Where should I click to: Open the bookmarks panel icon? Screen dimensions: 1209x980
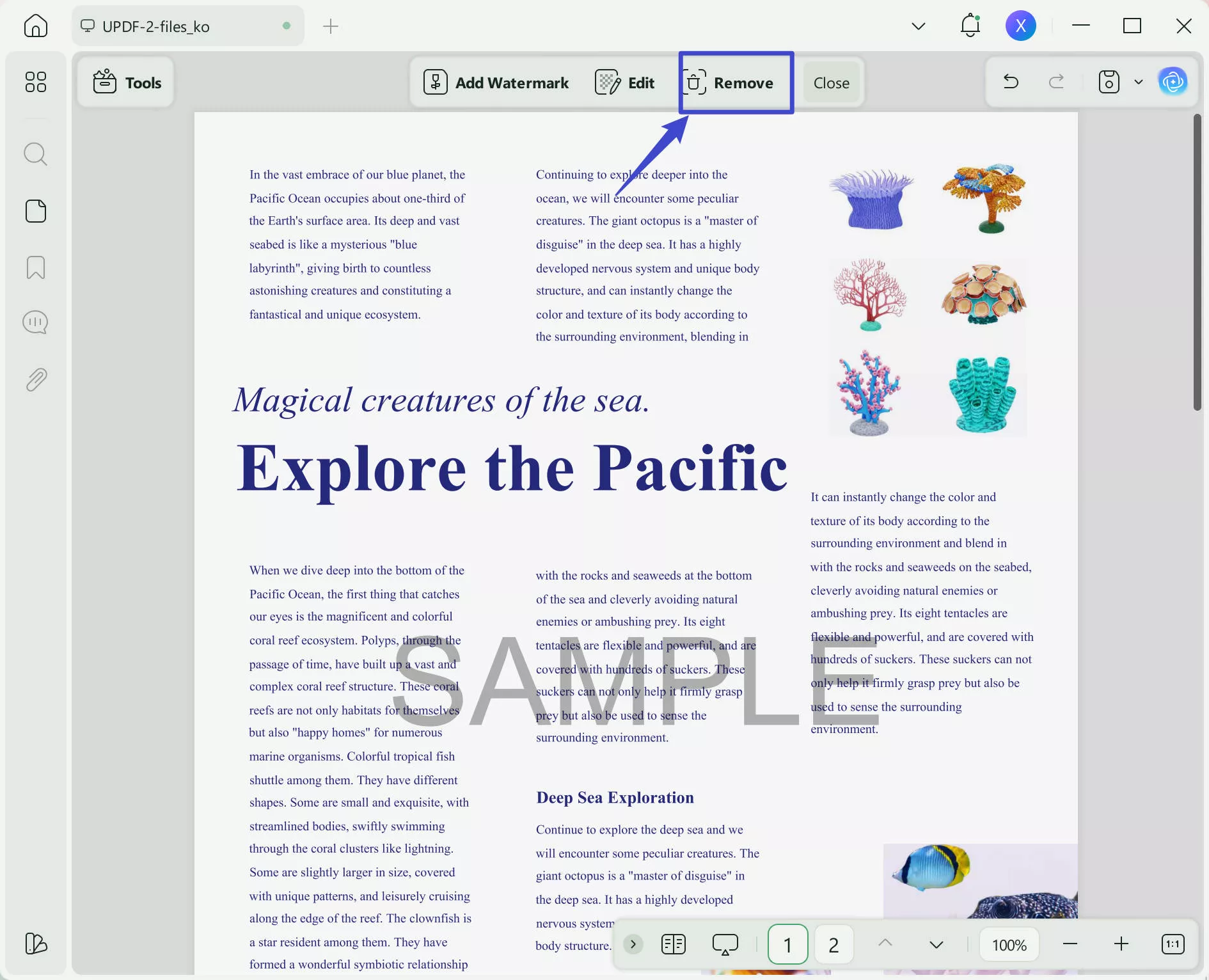[35, 267]
